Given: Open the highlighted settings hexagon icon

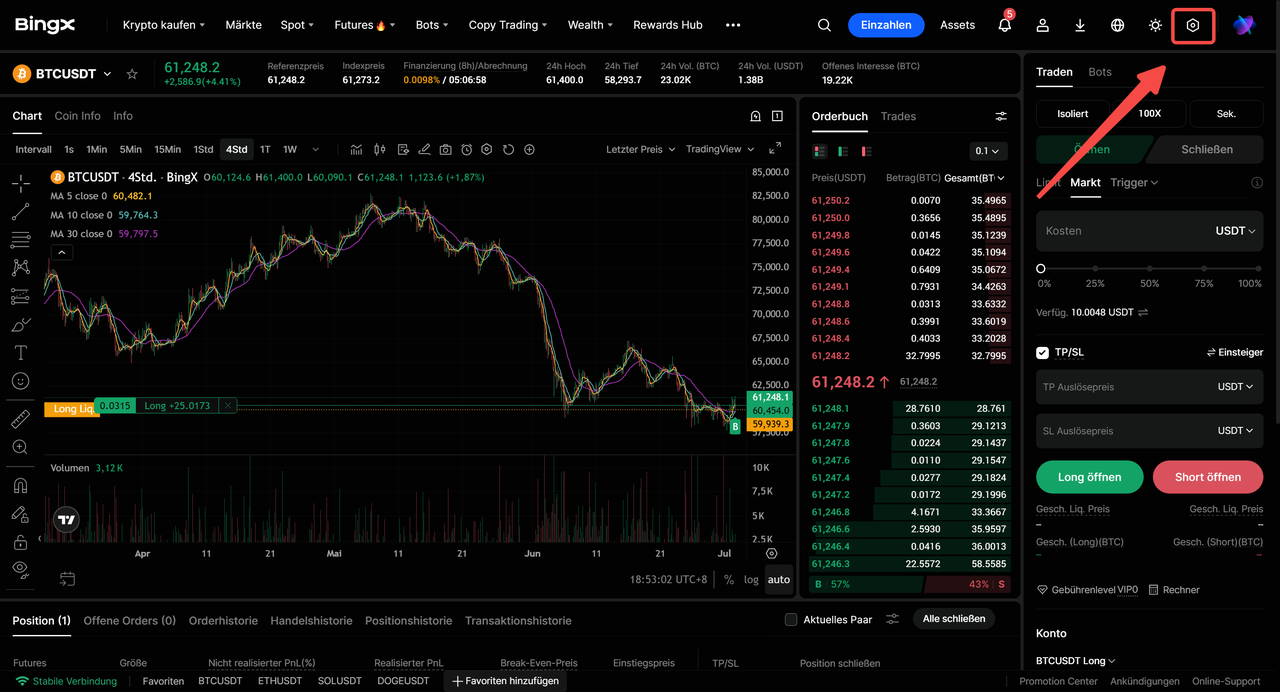Looking at the screenshot, I should point(1193,25).
